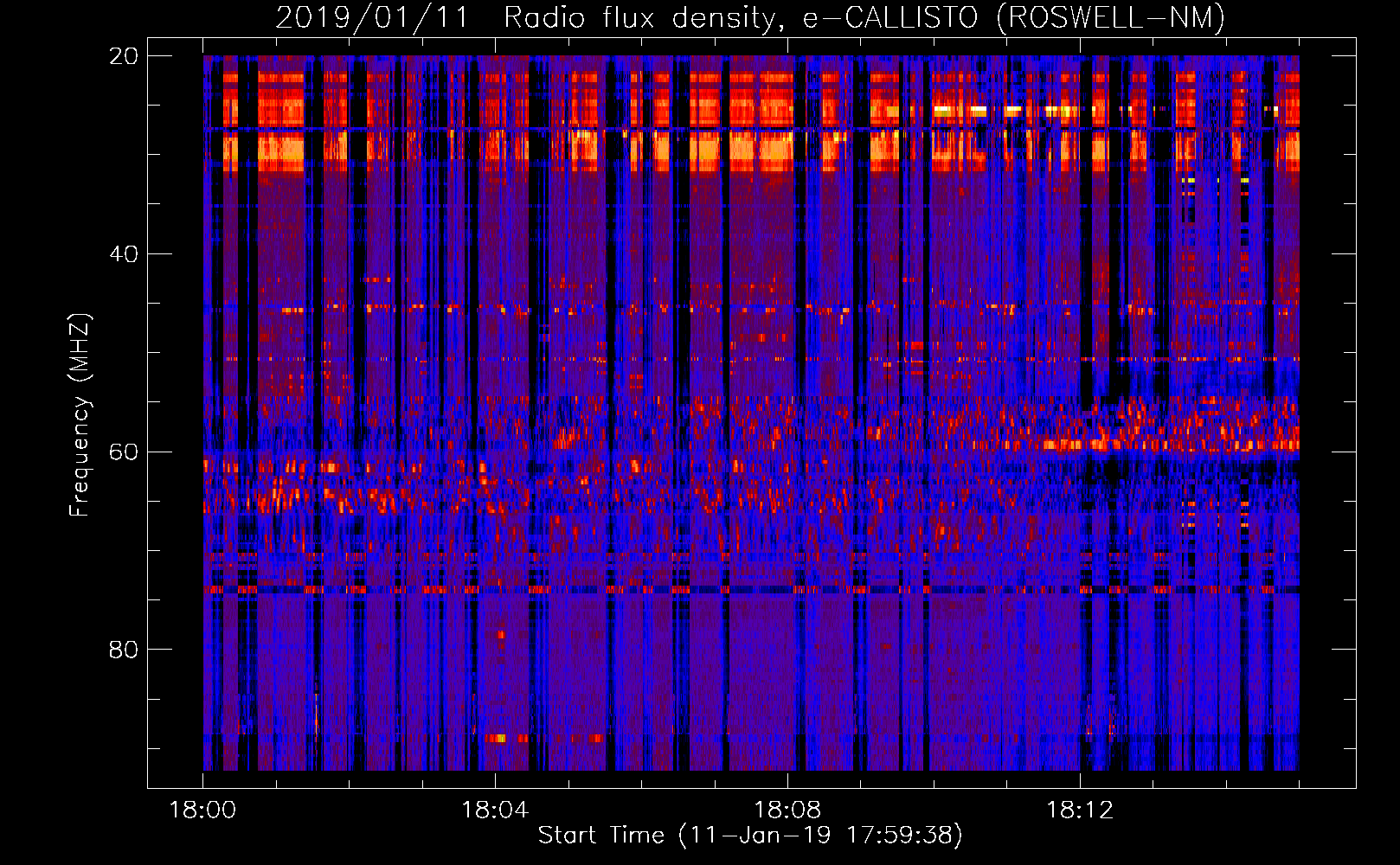The height and width of the screenshot is (865, 1400).
Task: Click the 18:12 time tick label
Action: coord(1080,810)
